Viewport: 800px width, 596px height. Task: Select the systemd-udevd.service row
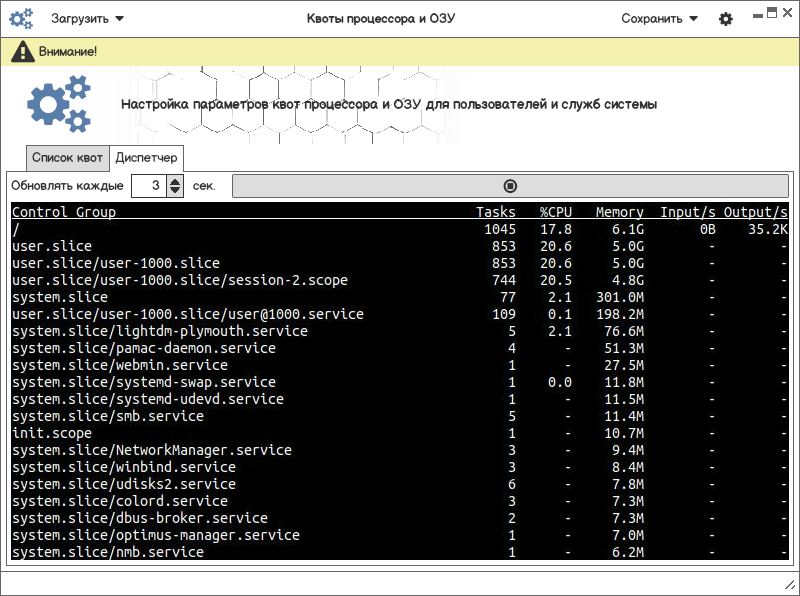pos(399,399)
